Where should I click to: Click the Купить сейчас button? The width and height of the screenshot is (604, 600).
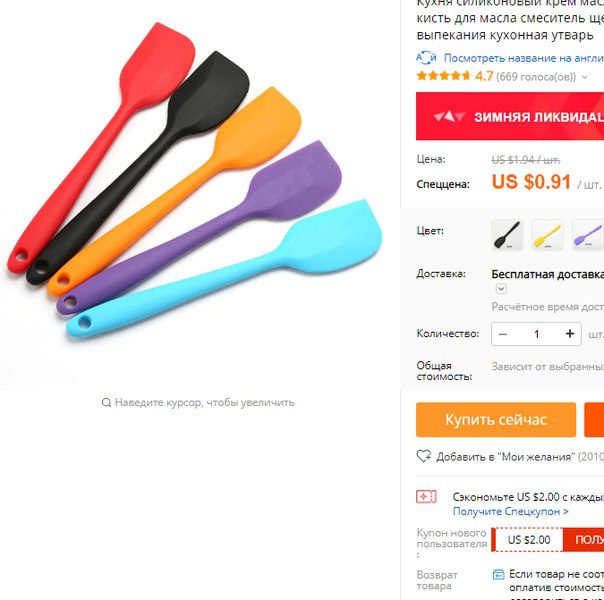pyautogui.click(x=496, y=420)
